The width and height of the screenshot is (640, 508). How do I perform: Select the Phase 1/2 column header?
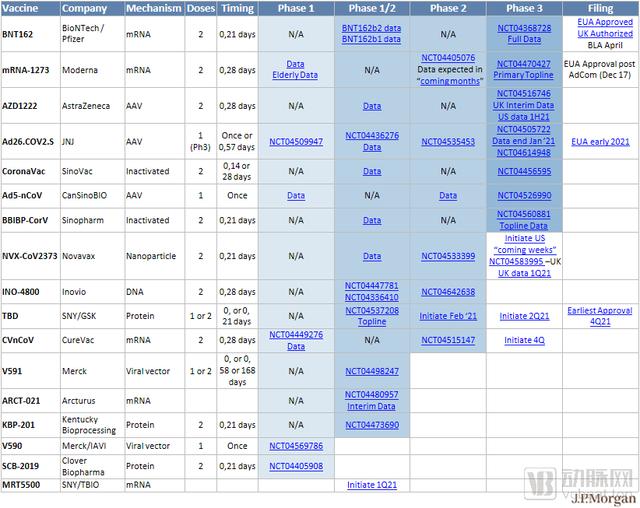coord(372,9)
